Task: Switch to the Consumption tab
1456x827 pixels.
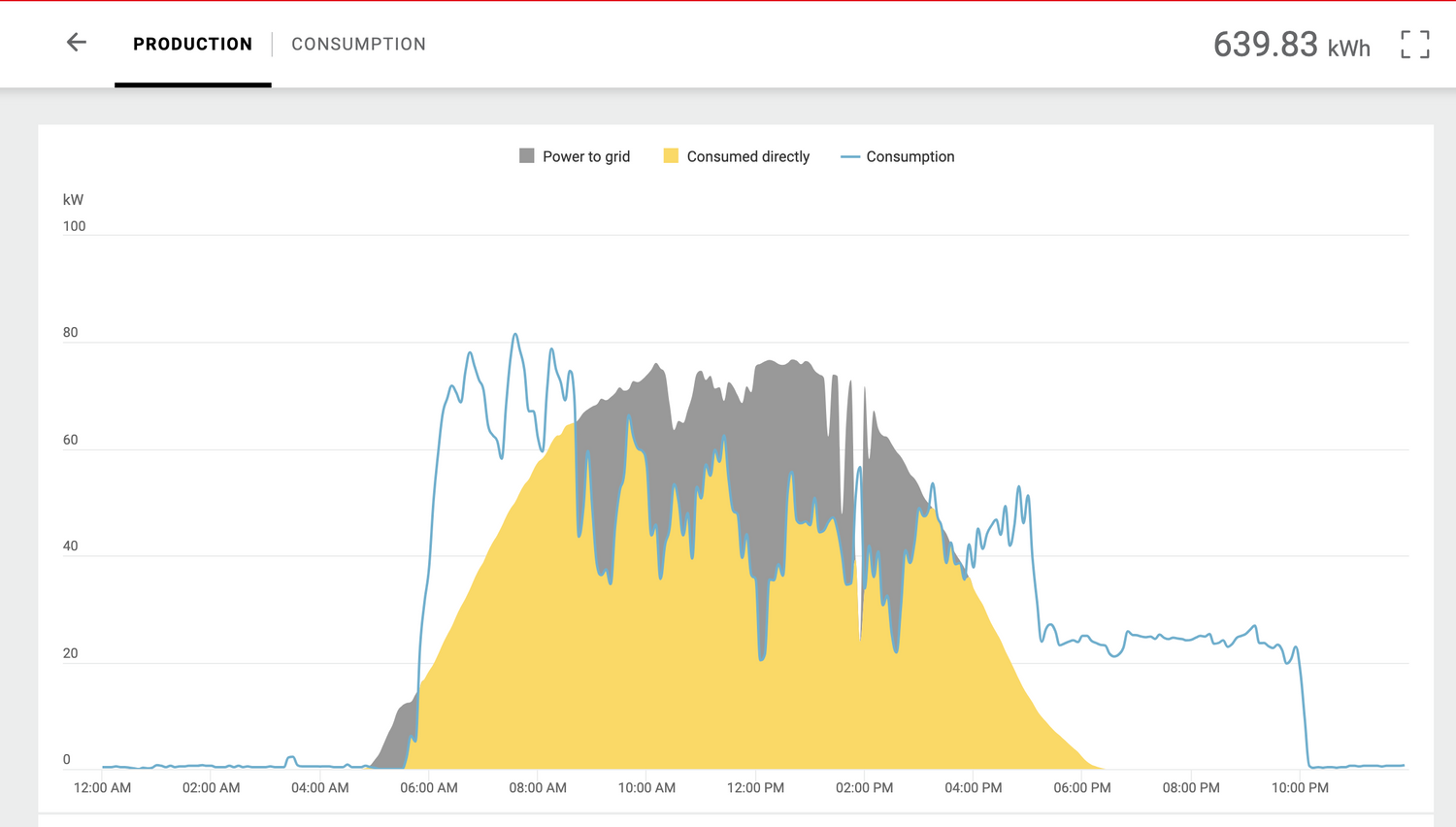Action: point(358,45)
